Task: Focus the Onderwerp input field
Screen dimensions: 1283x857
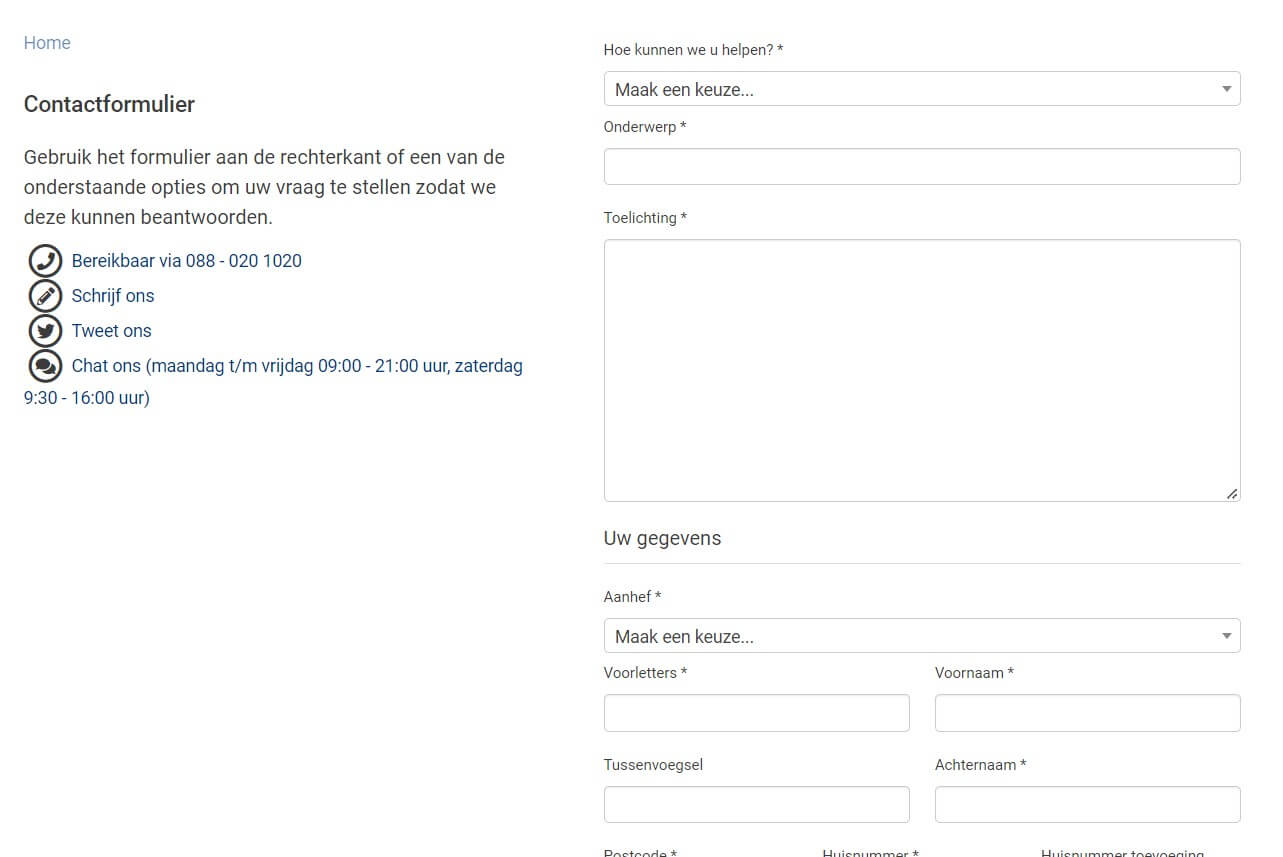Action: (922, 167)
